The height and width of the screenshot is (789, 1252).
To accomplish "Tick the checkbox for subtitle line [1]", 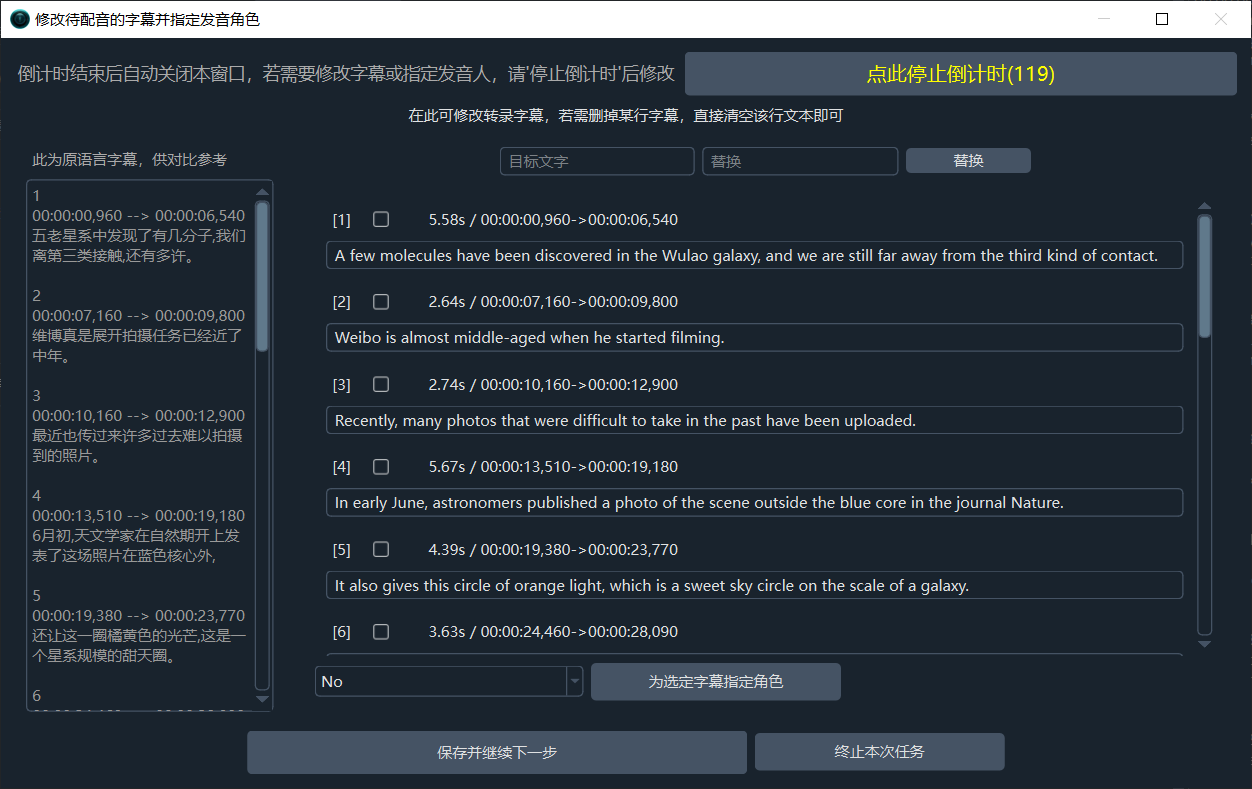I will pos(381,220).
